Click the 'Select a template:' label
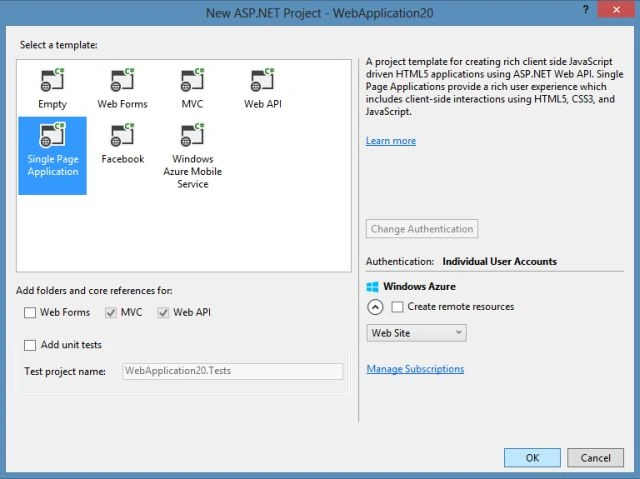 coord(59,45)
